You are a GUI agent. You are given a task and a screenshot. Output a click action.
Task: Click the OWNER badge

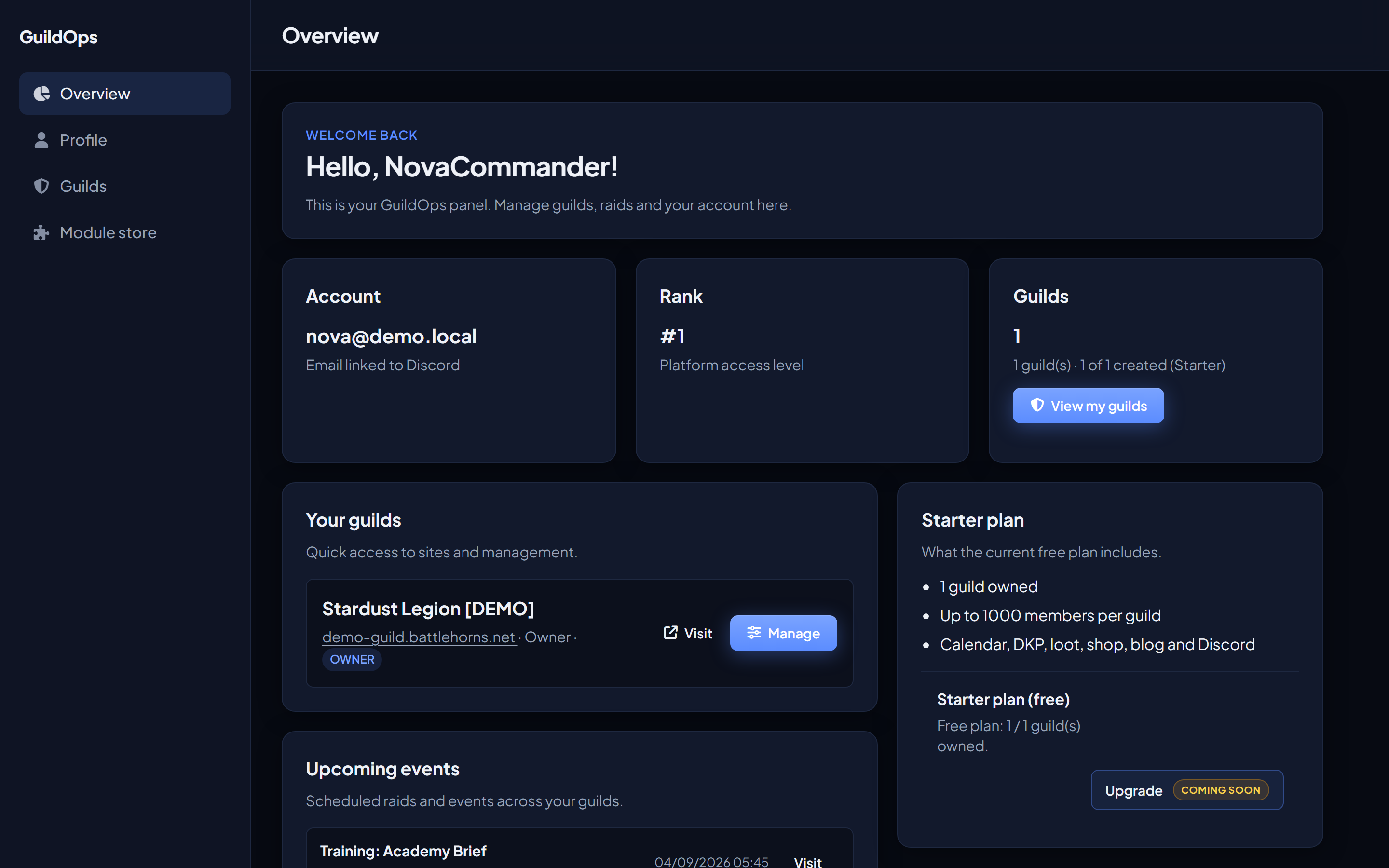click(352, 659)
